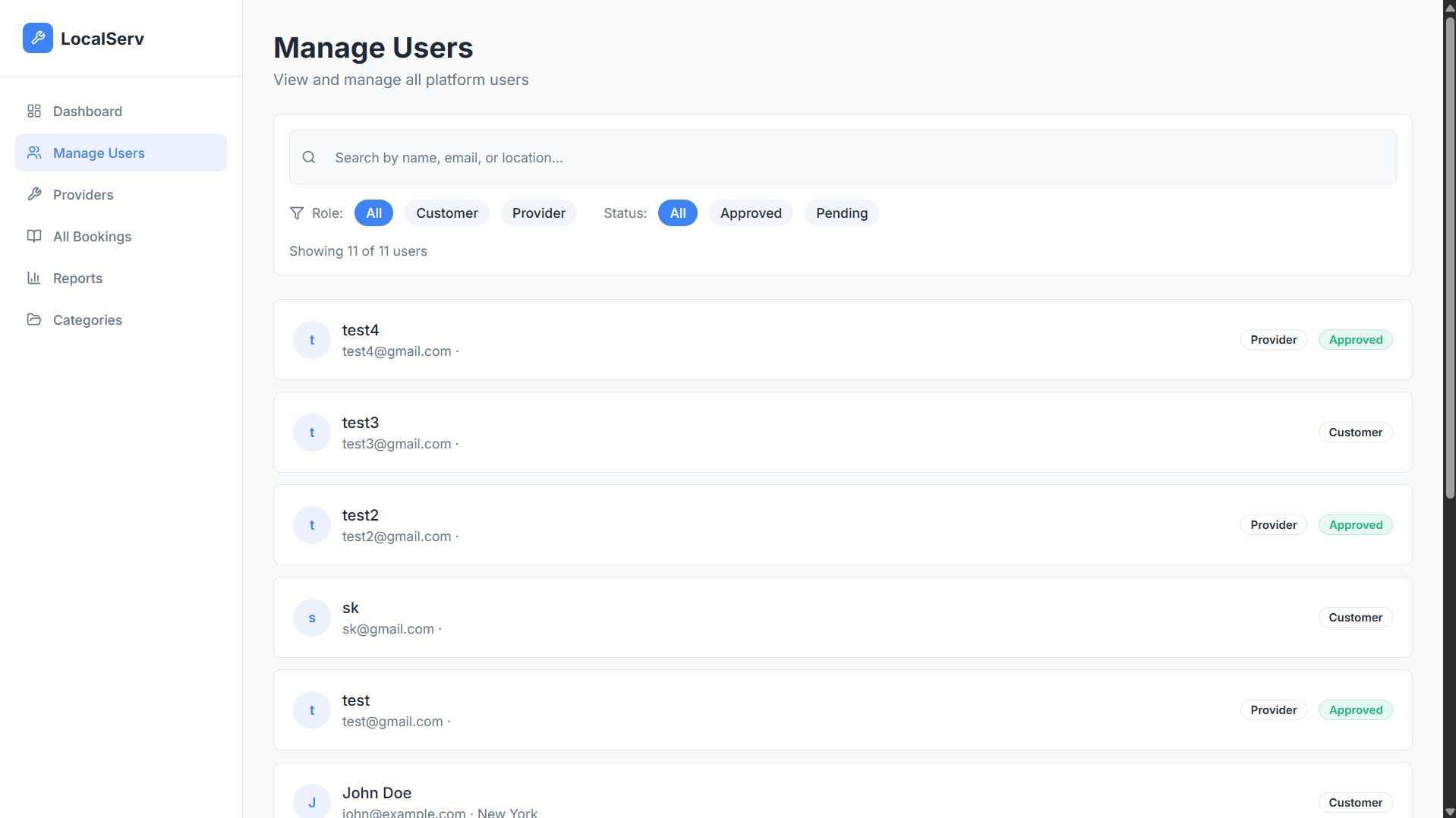Image resolution: width=1456 pixels, height=818 pixels.
Task: Open the Manage Users page
Action: click(x=121, y=153)
